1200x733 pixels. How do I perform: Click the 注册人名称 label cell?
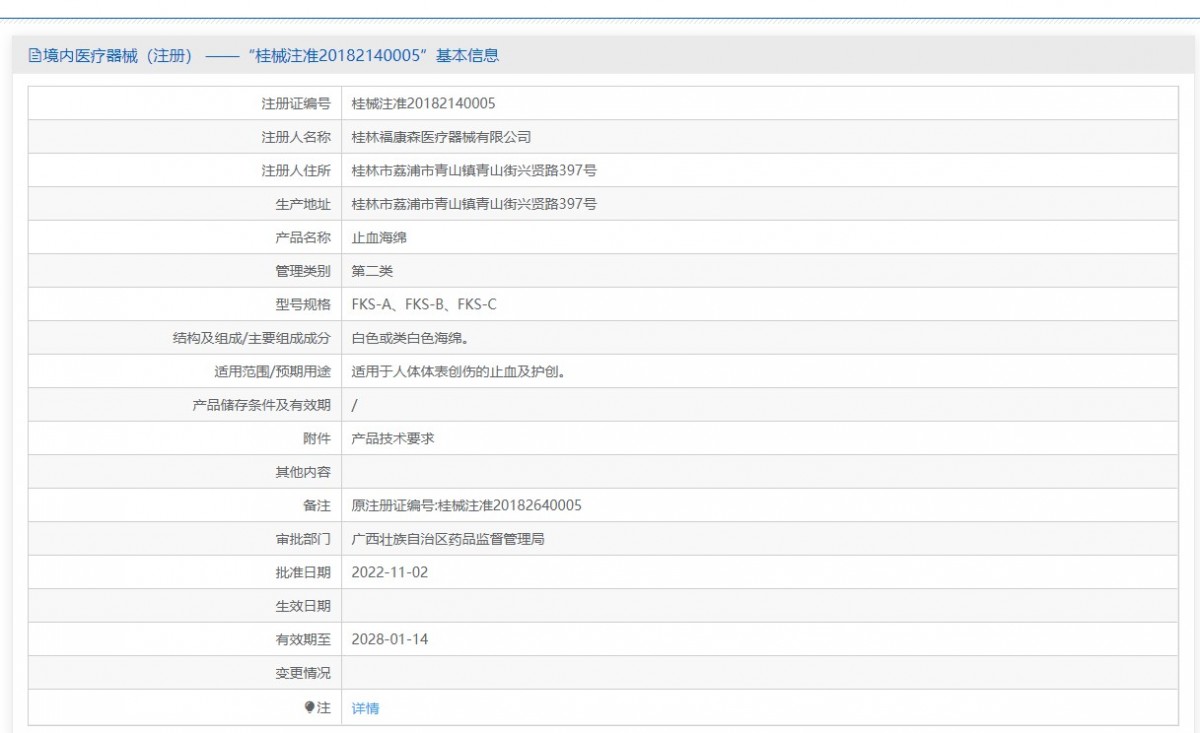[x=184, y=137]
